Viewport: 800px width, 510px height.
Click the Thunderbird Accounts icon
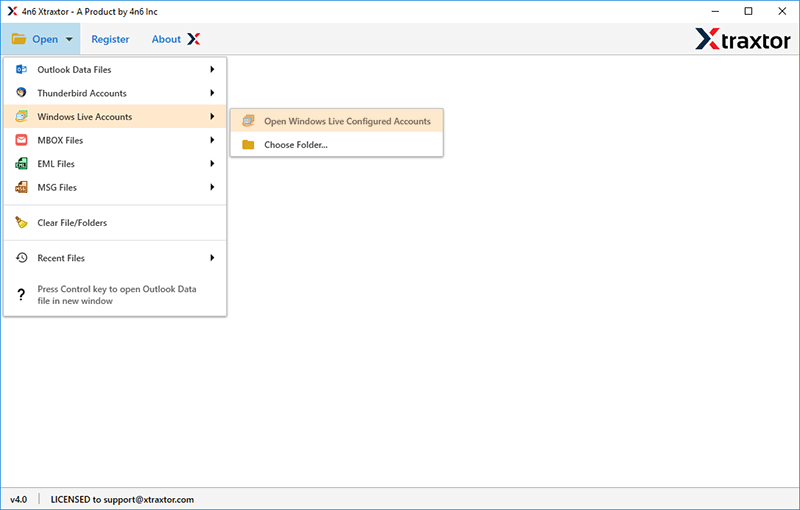(21, 93)
